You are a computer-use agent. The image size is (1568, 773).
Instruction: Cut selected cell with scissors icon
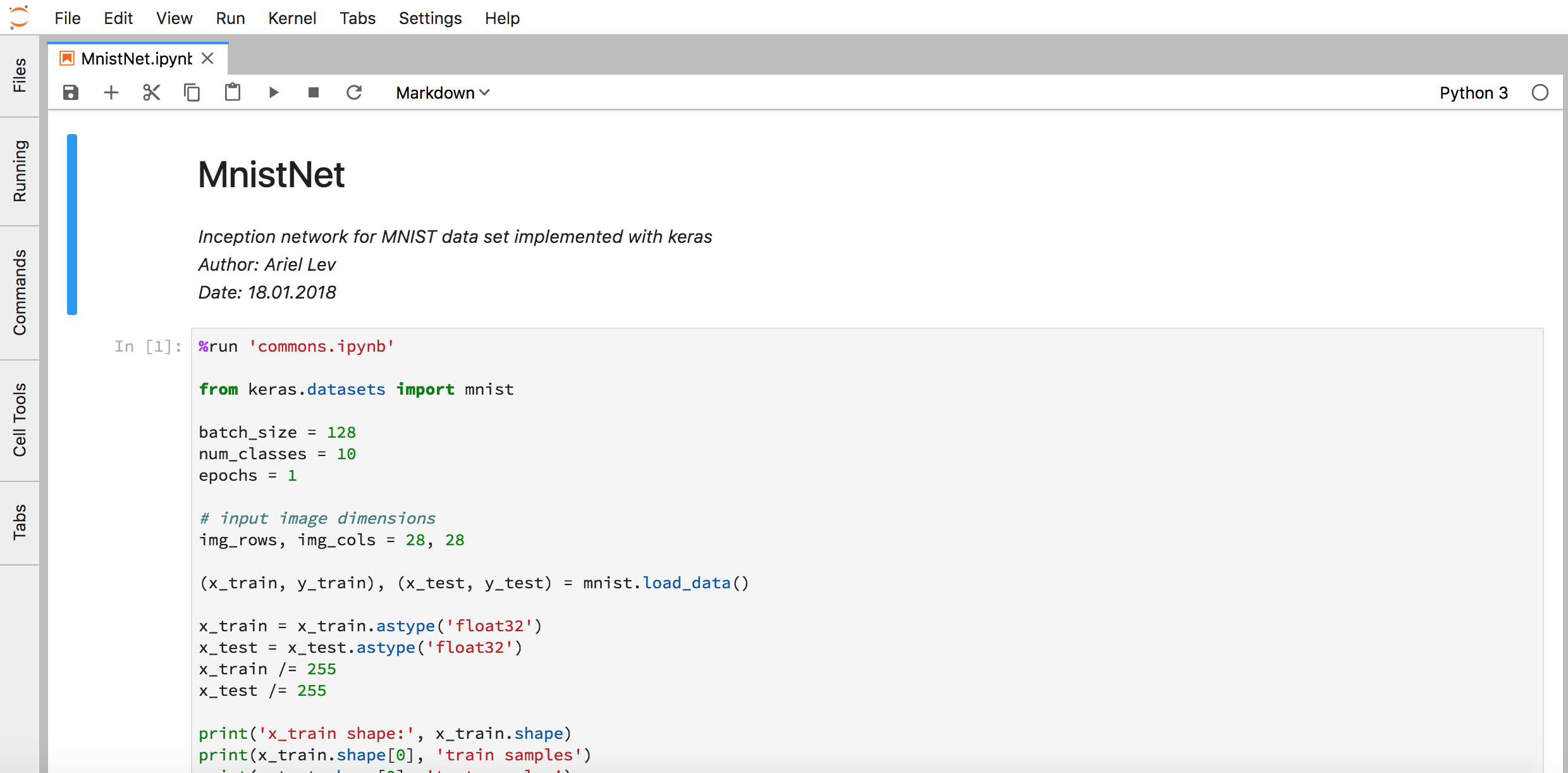[x=152, y=93]
